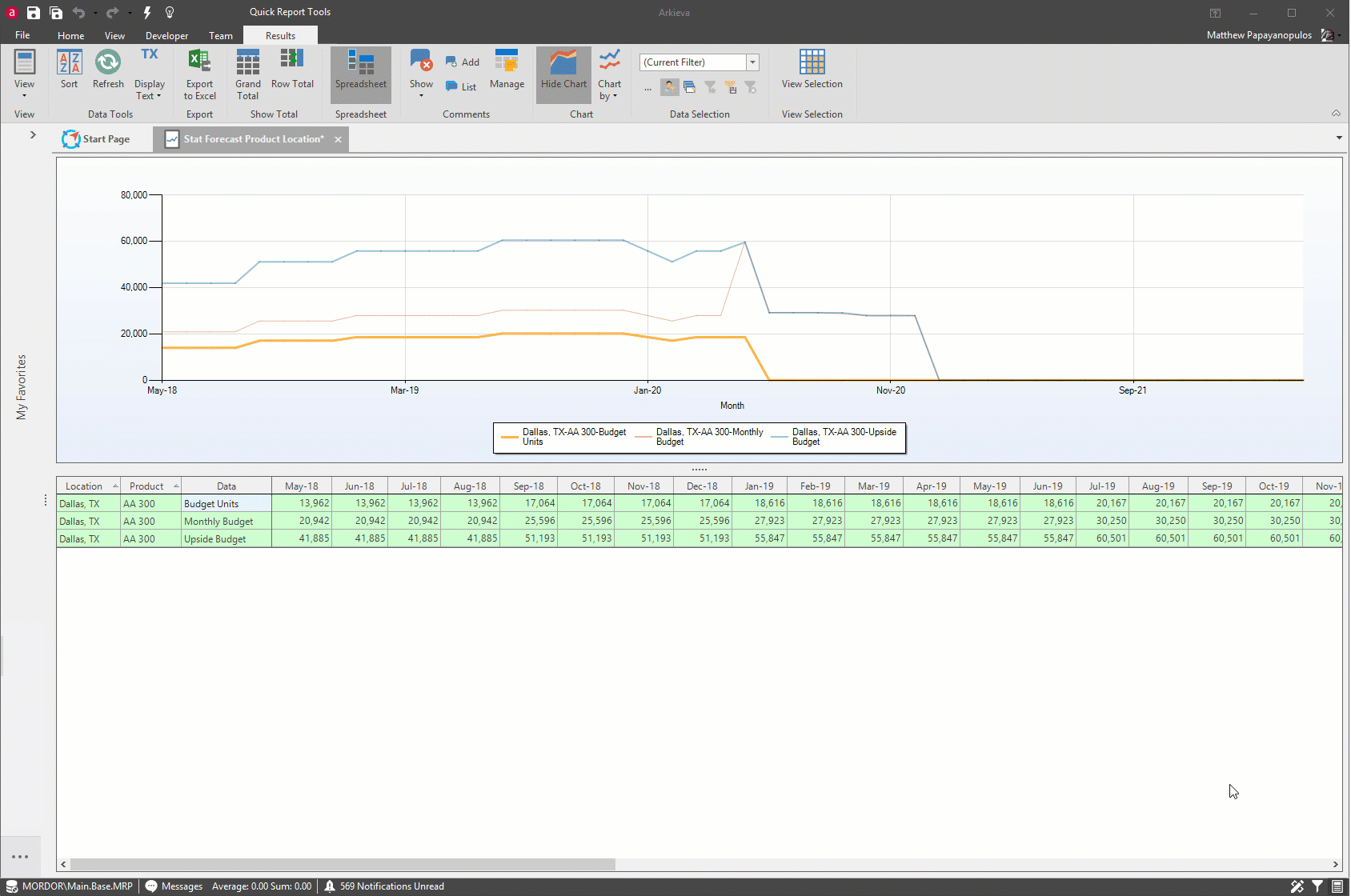The width and height of the screenshot is (1351, 896).
Task: Switch to the Start Page tab
Action: pos(96,139)
